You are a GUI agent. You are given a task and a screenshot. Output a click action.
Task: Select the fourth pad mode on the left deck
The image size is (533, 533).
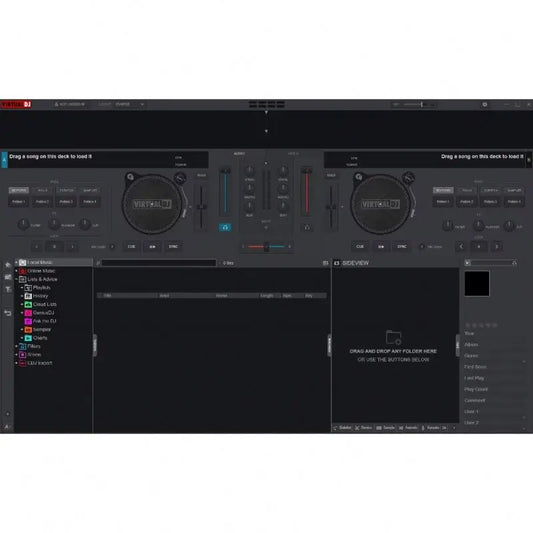pyautogui.click(x=90, y=190)
